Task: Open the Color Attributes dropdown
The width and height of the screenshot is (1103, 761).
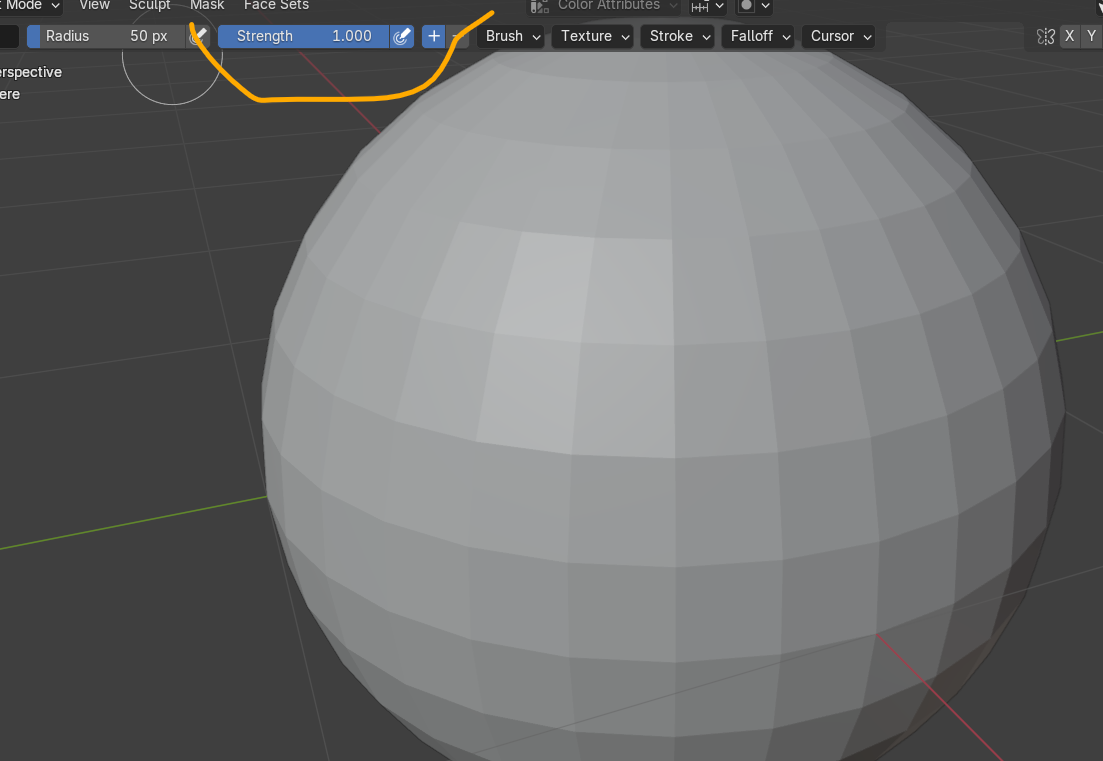Action: tap(604, 6)
